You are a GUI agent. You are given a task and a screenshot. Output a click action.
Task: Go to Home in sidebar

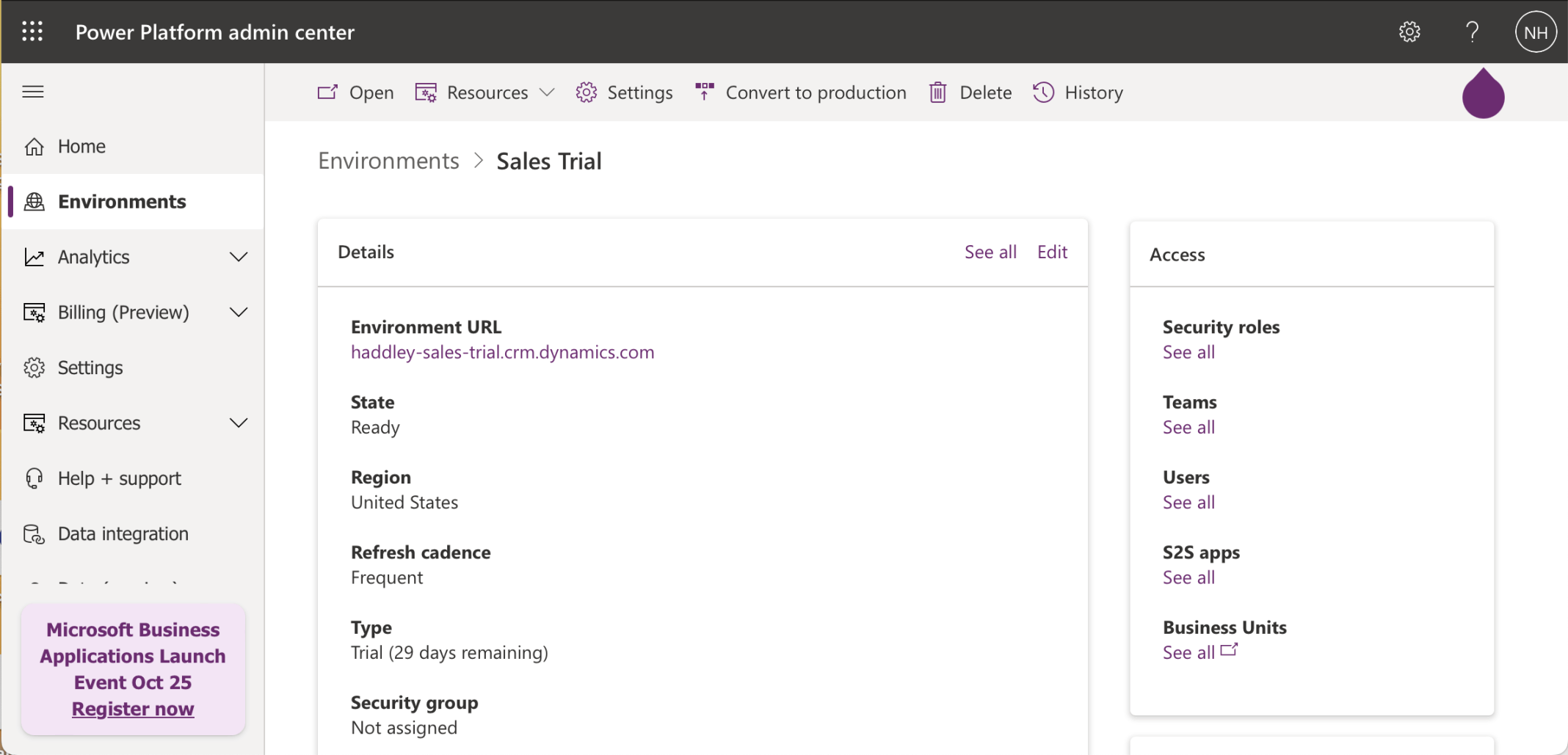pos(81,147)
